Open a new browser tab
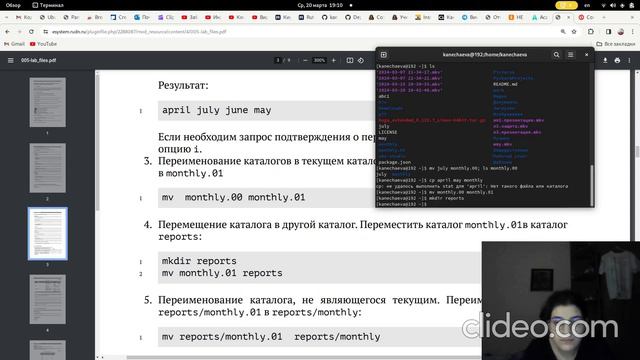Viewport: 640px width, 360px height. click(604, 17)
